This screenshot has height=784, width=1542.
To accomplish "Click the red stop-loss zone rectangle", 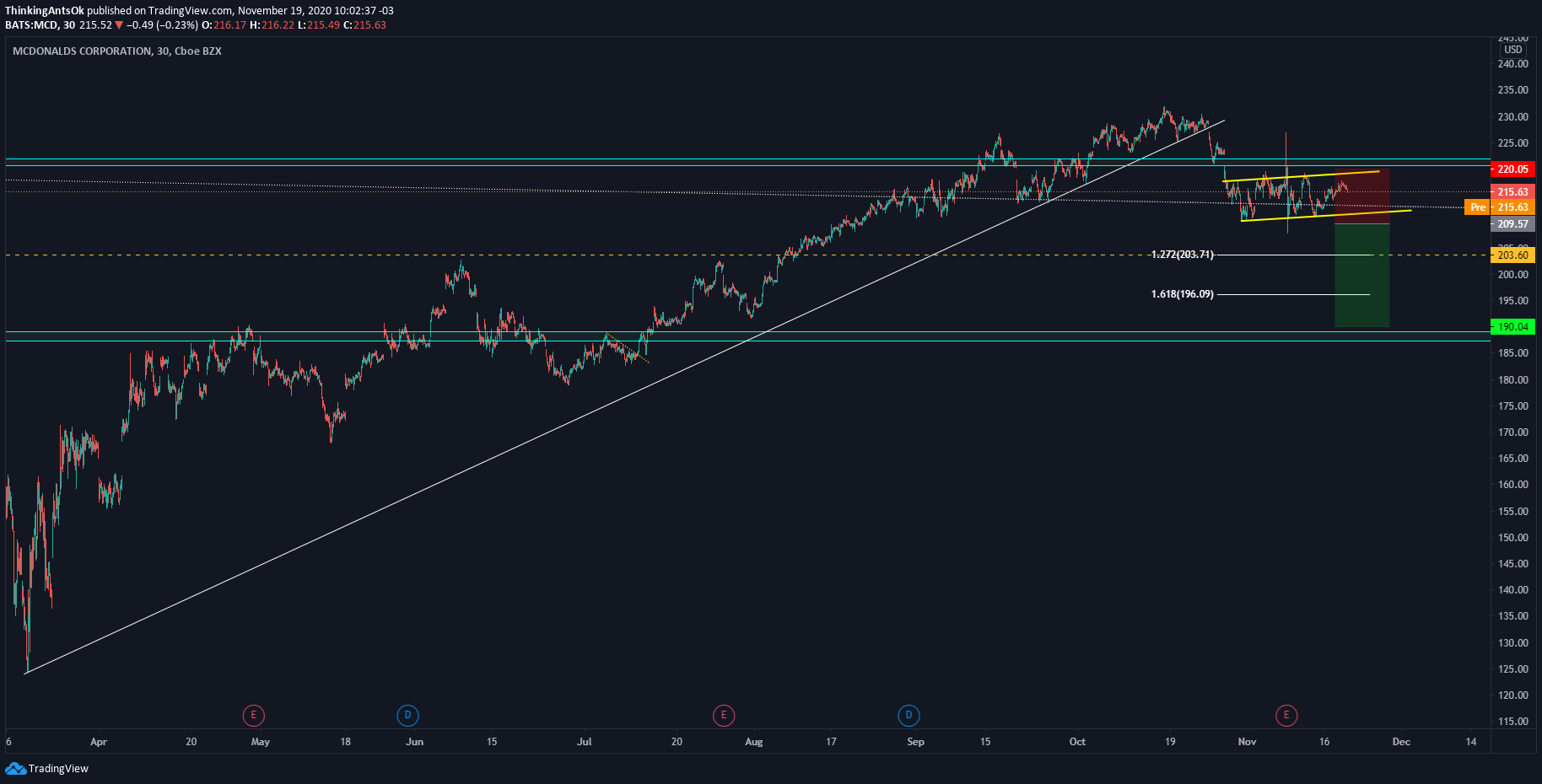I will pos(1361,196).
